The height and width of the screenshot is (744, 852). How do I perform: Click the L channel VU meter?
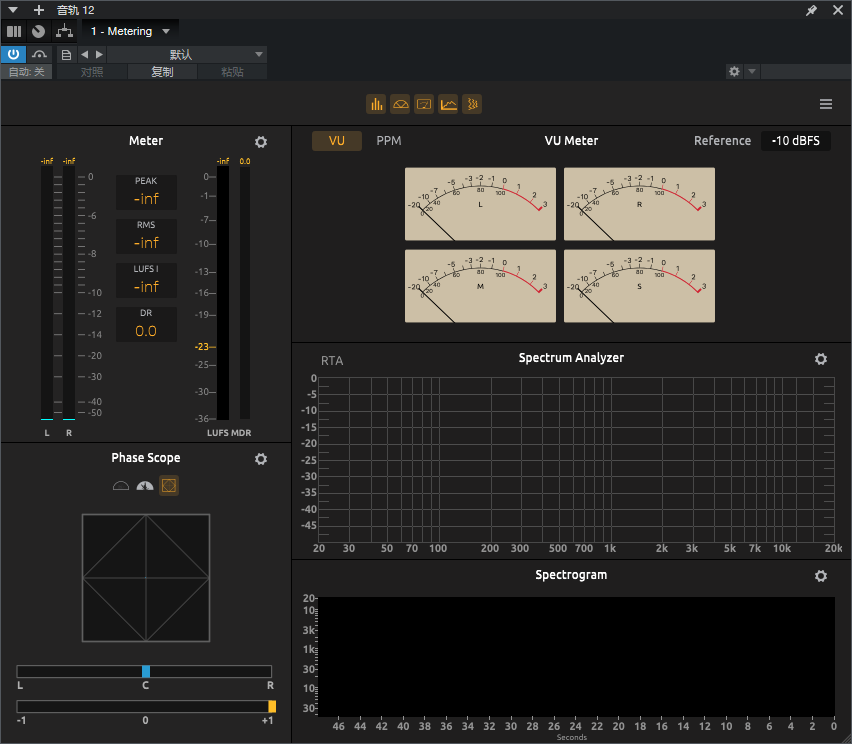pyautogui.click(x=480, y=204)
